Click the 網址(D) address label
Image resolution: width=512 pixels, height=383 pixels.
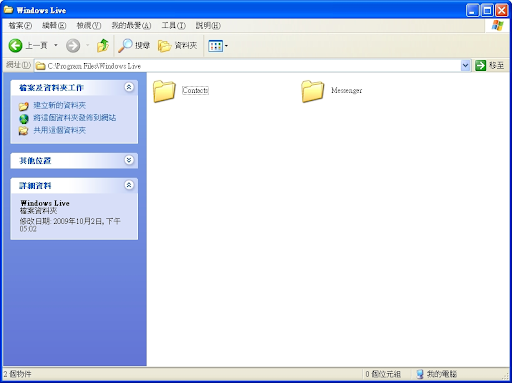pyautogui.click(x=18, y=65)
